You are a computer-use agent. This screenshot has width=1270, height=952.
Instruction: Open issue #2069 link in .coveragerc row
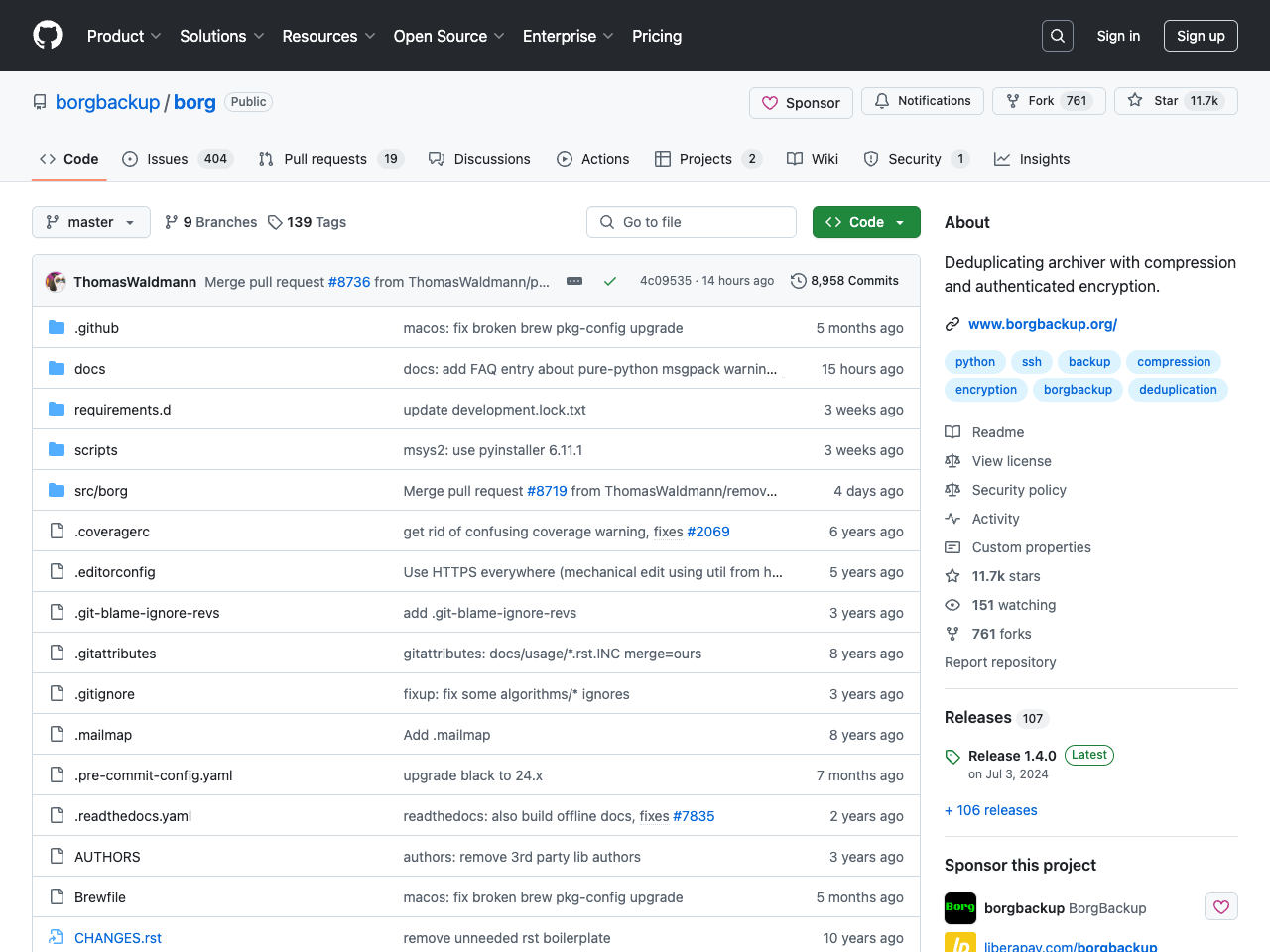(x=708, y=532)
